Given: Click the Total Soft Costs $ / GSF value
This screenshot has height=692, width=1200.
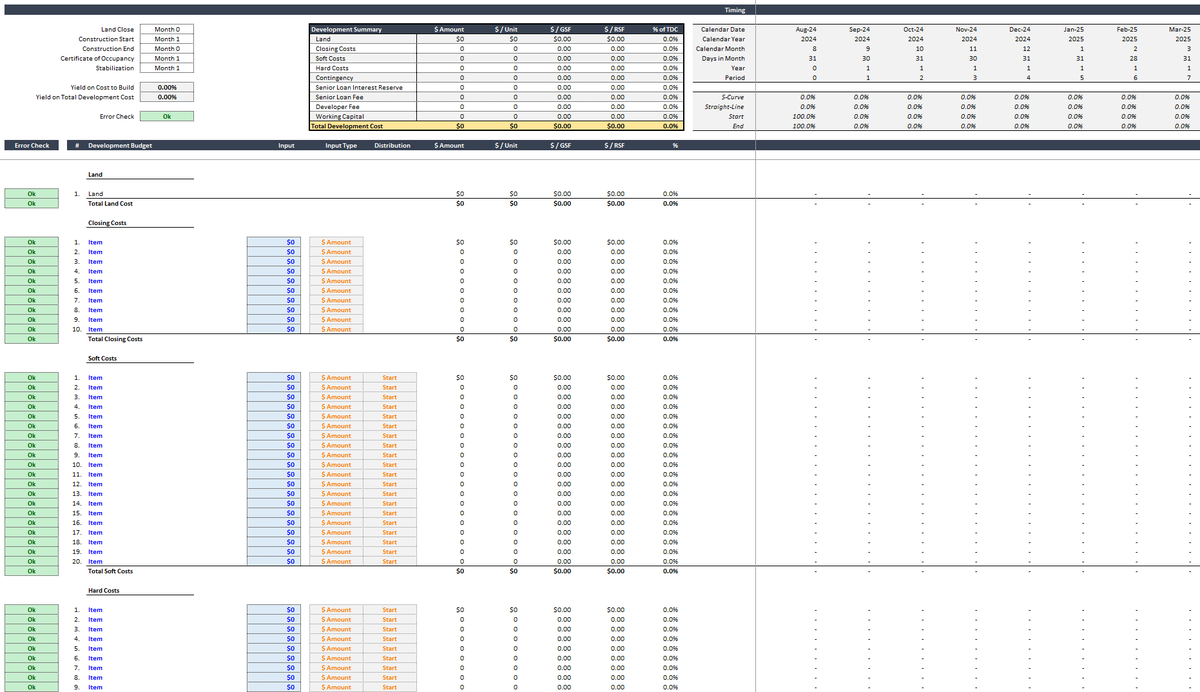Looking at the screenshot, I should [x=562, y=571].
